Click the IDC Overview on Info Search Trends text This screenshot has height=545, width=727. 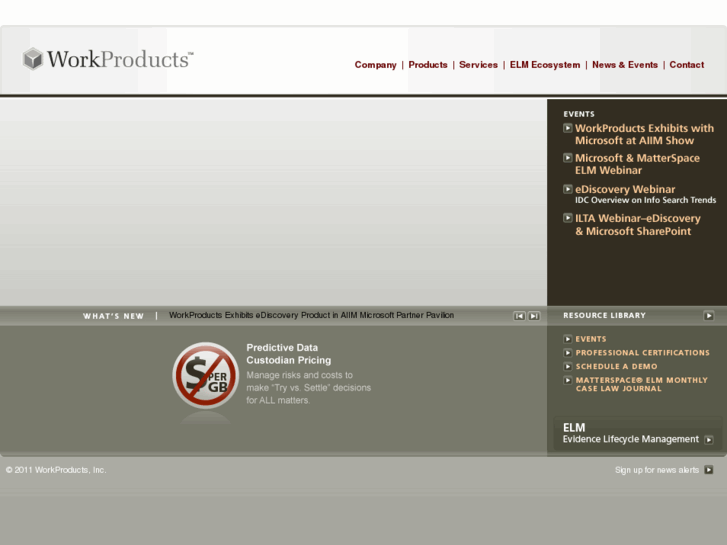(645, 200)
